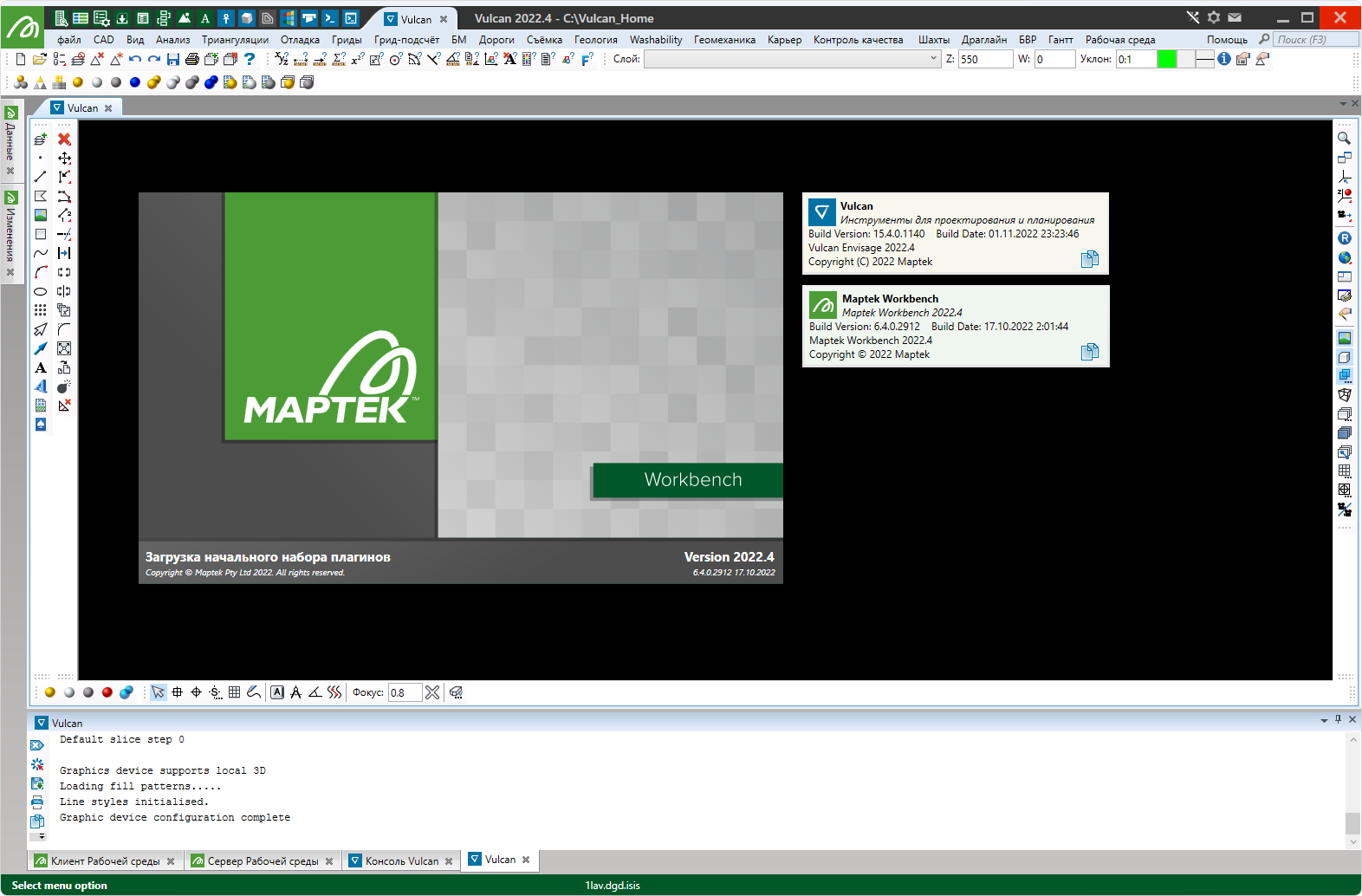Open the Помощь help menu
The width and height of the screenshot is (1362, 896).
coord(1227,40)
